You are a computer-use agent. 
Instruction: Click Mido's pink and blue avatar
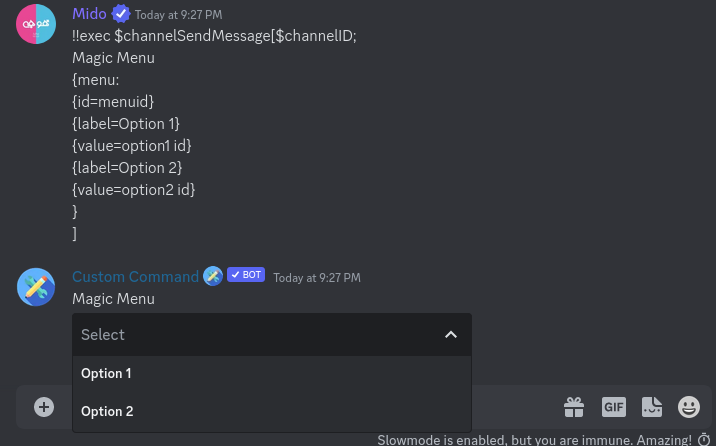coord(36,24)
